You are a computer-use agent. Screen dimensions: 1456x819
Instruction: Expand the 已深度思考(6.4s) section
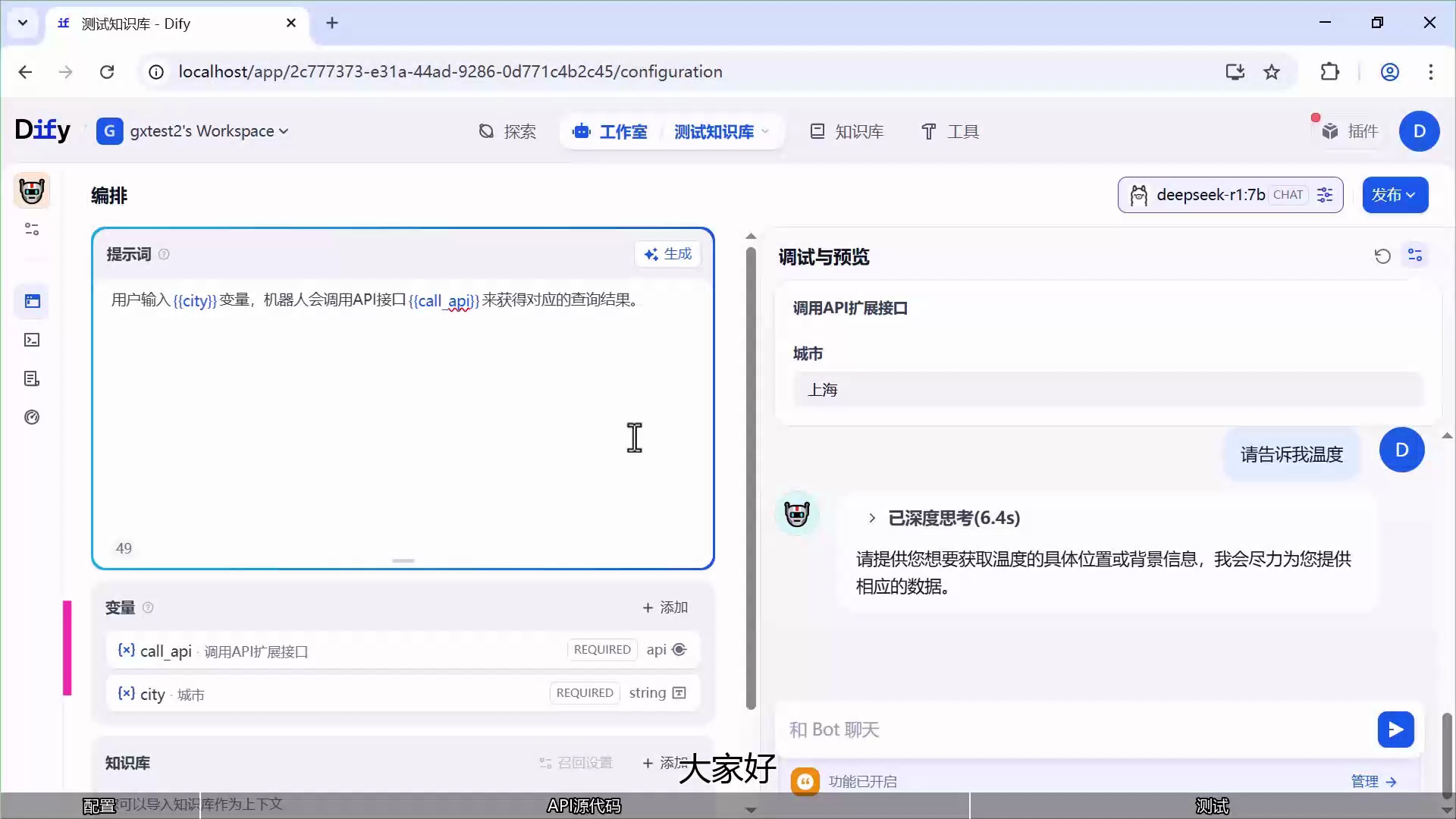tap(944, 518)
